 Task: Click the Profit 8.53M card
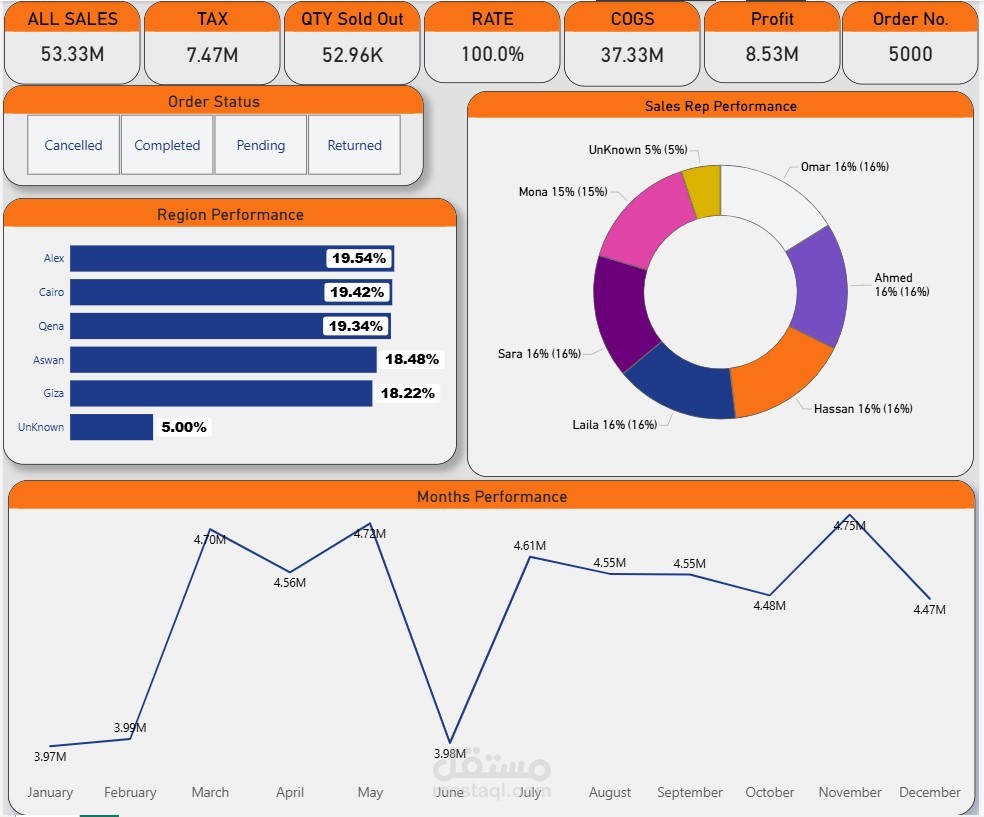pyautogui.click(x=772, y=42)
